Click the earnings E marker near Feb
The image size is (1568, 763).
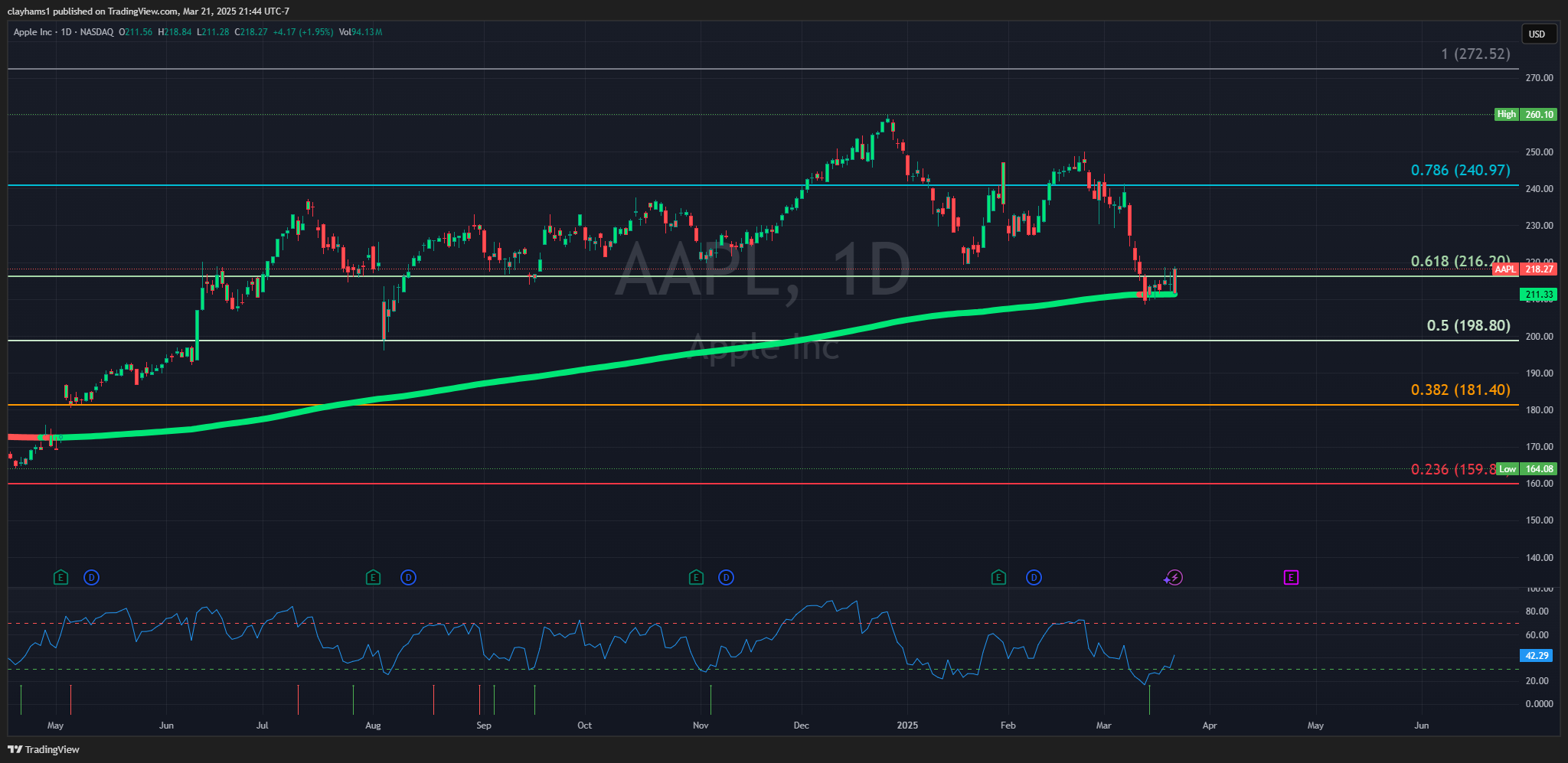pos(998,577)
